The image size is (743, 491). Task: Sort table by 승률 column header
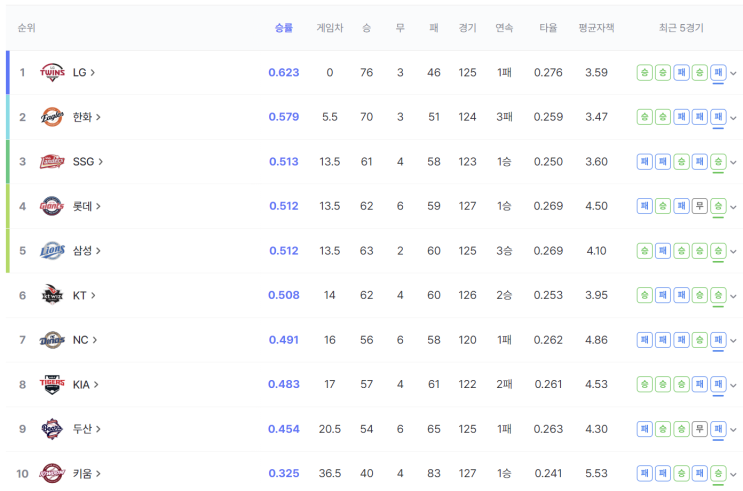[283, 28]
